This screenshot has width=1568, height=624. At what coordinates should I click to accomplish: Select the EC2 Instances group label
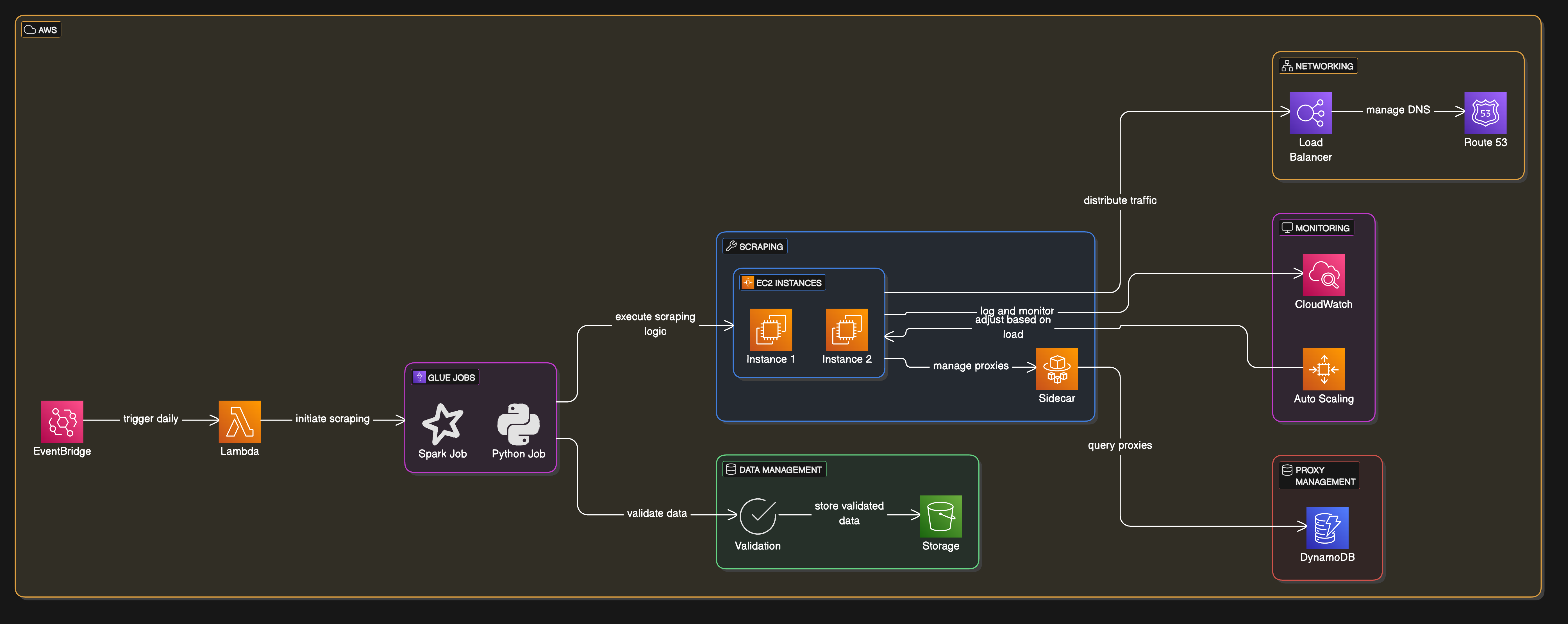coord(783,283)
